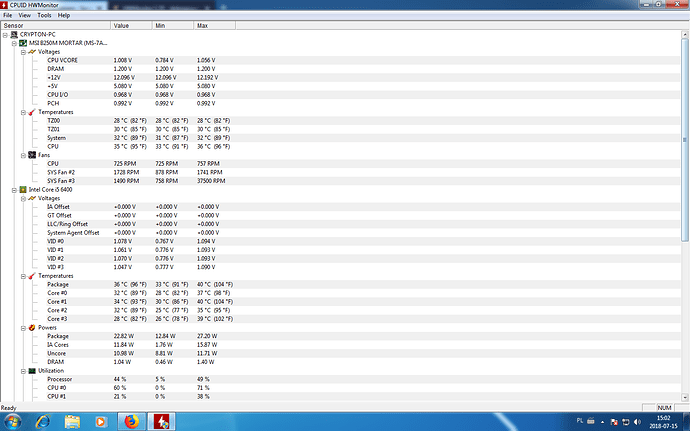Click the Powers flame icon
The width and height of the screenshot is (690, 431).
pos(32,326)
